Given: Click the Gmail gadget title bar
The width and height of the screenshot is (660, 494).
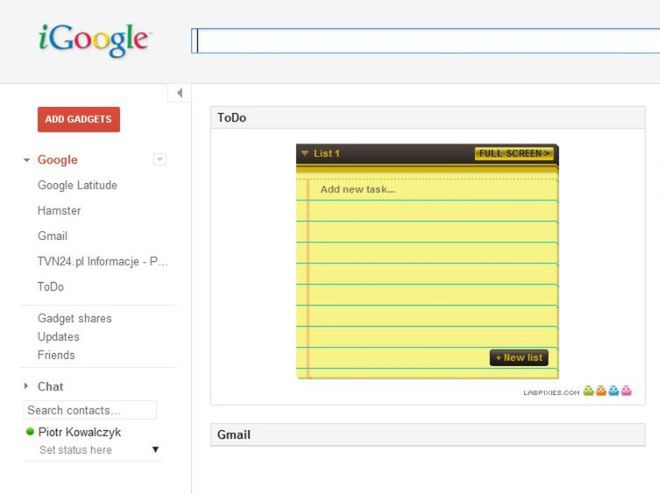Looking at the screenshot, I should [x=428, y=435].
